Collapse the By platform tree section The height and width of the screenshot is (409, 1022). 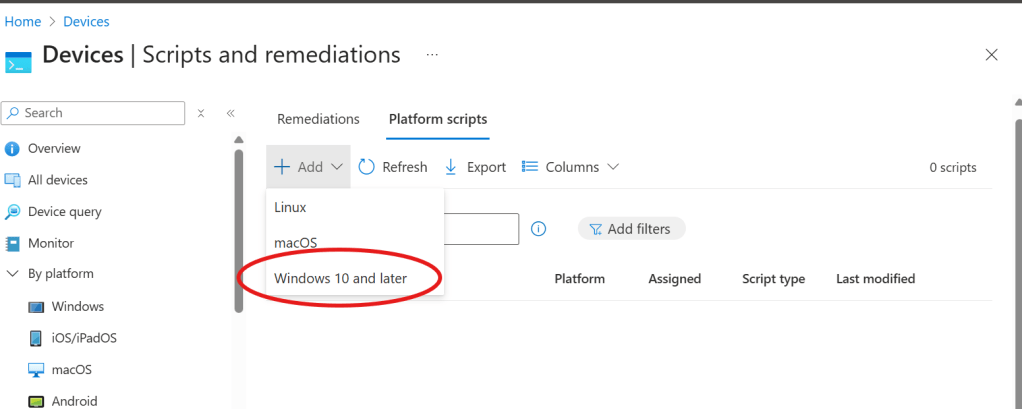[x=13, y=274]
